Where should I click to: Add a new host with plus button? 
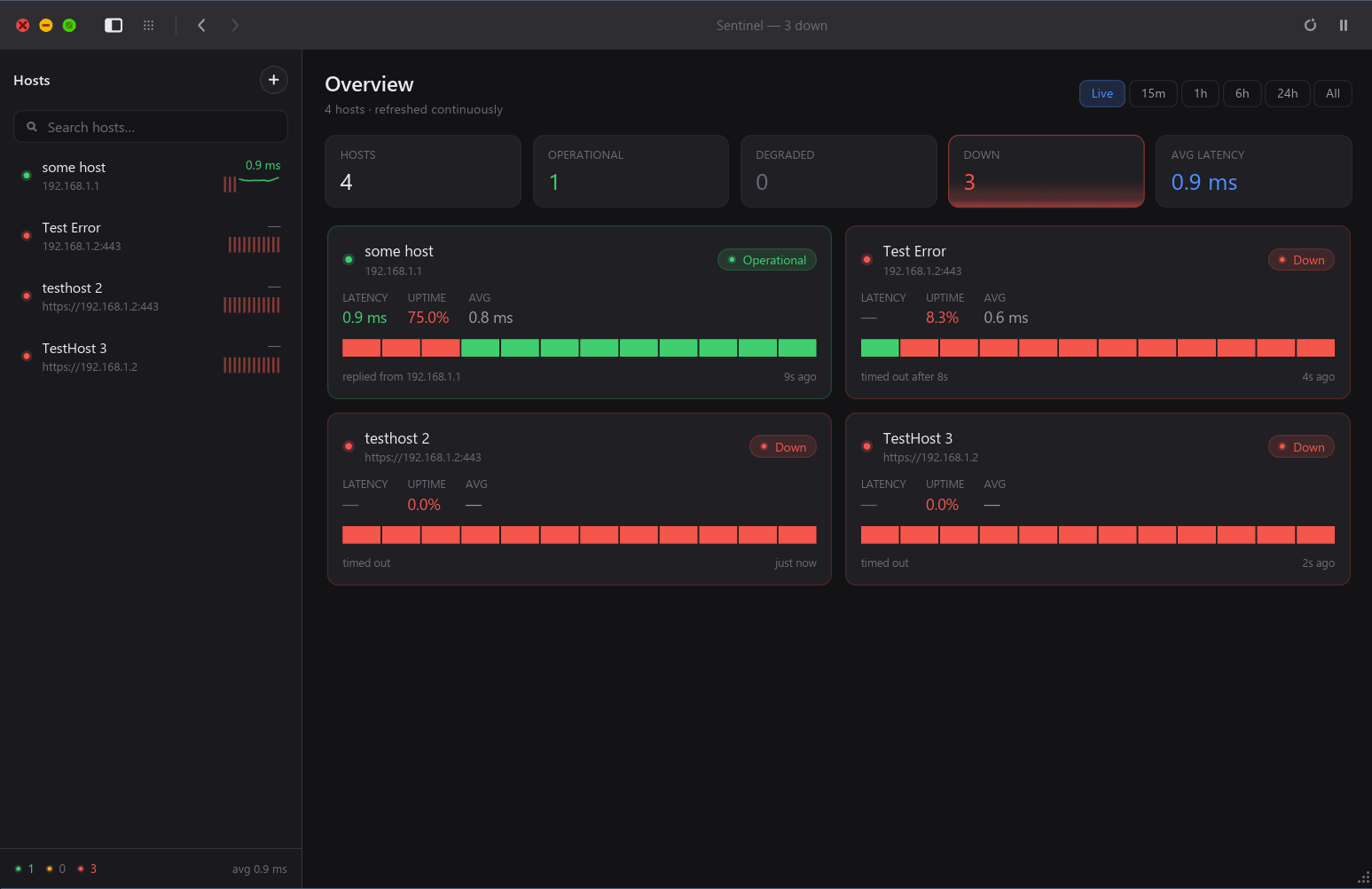click(274, 80)
